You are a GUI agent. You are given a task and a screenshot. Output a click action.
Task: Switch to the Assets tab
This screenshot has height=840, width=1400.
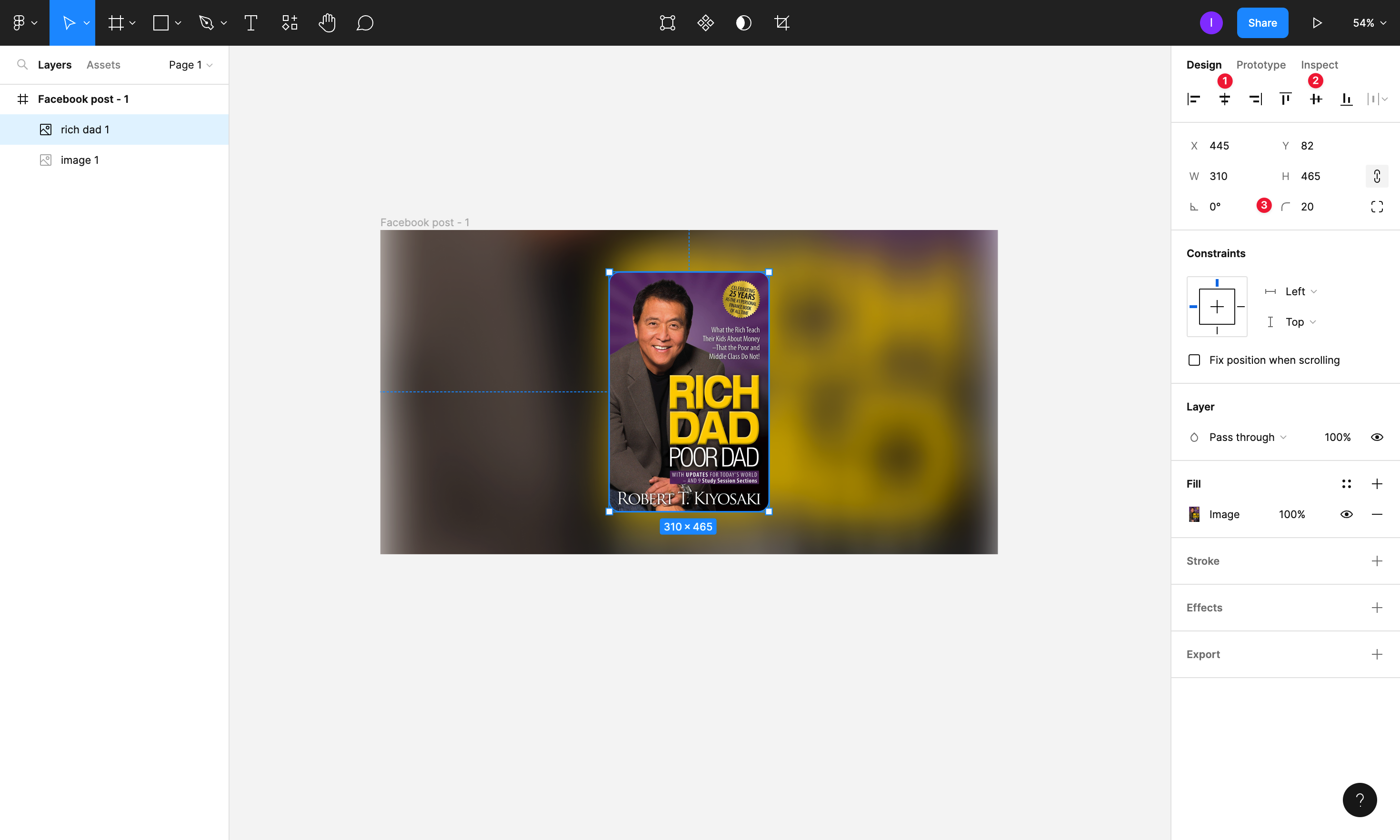pos(103,65)
